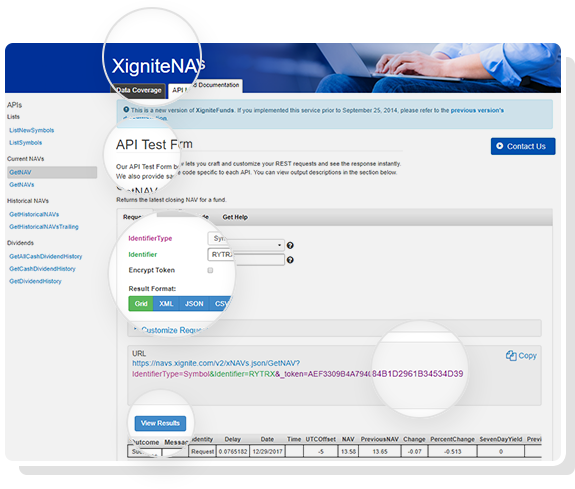Select CSV result format
Viewport: 575px width, 489px height.
pos(221,304)
